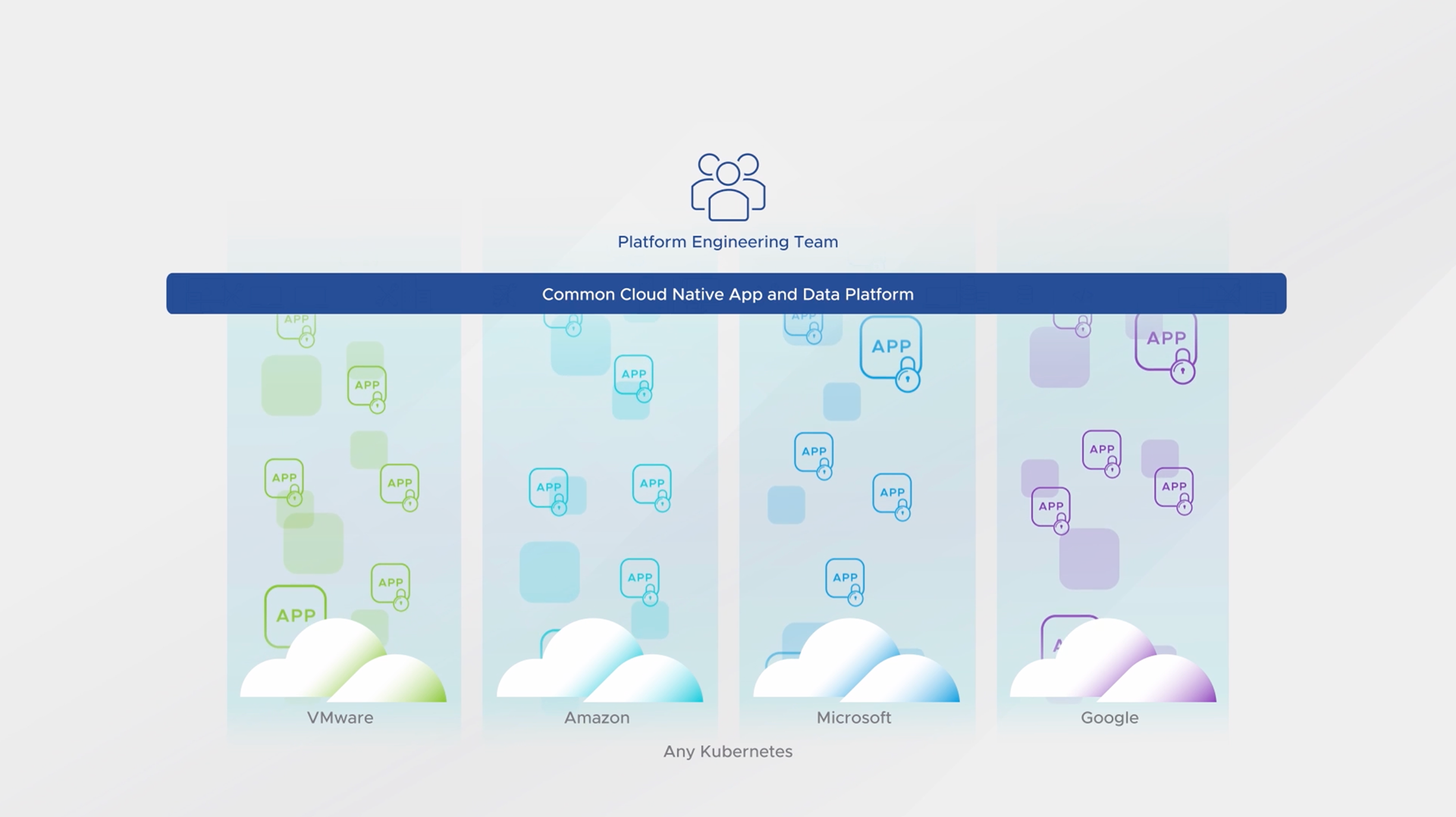Image resolution: width=1456 pixels, height=817 pixels.
Task: Select the 'VMware' column label
Action: tap(340, 717)
